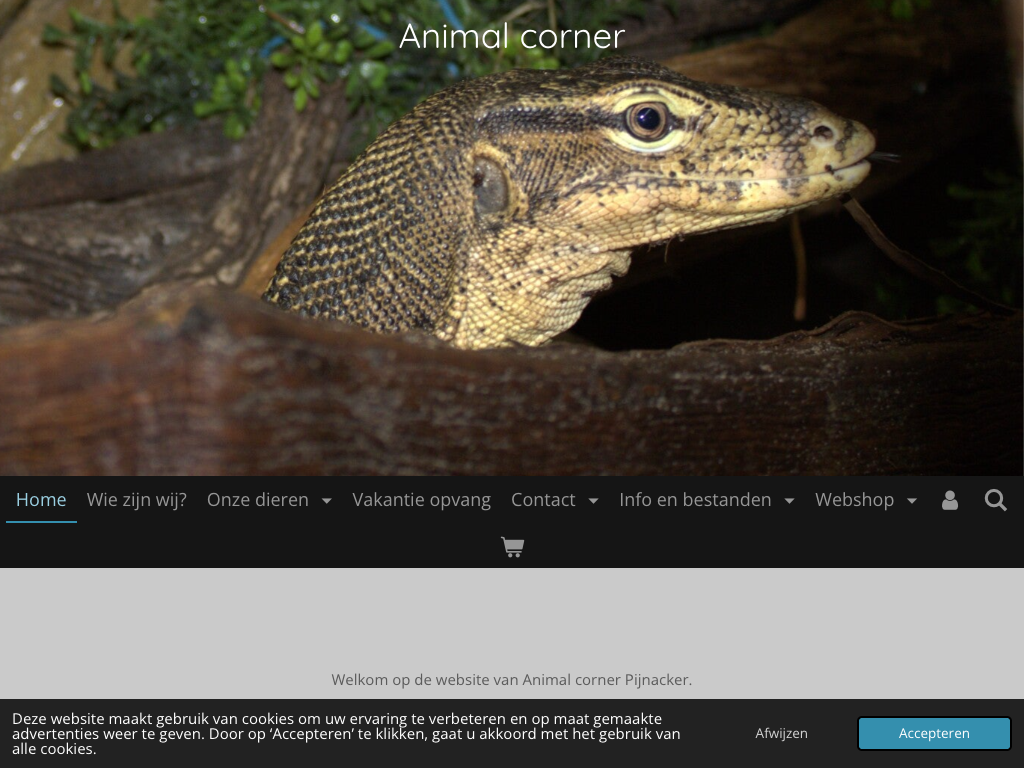This screenshot has width=1024, height=768.
Task: Click the Animal corner site title
Action: pos(512,37)
